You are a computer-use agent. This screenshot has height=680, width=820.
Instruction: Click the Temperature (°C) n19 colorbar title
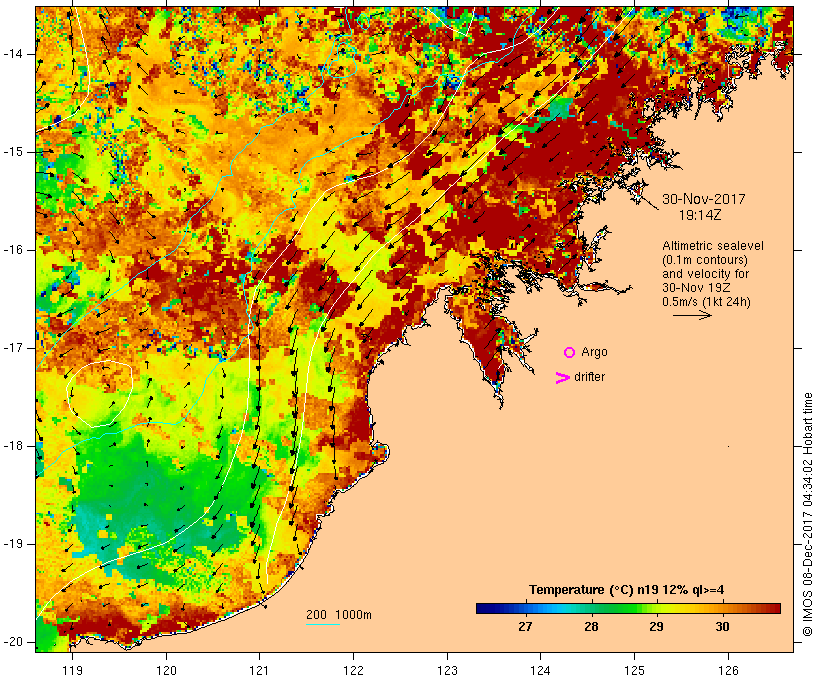(627, 590)
